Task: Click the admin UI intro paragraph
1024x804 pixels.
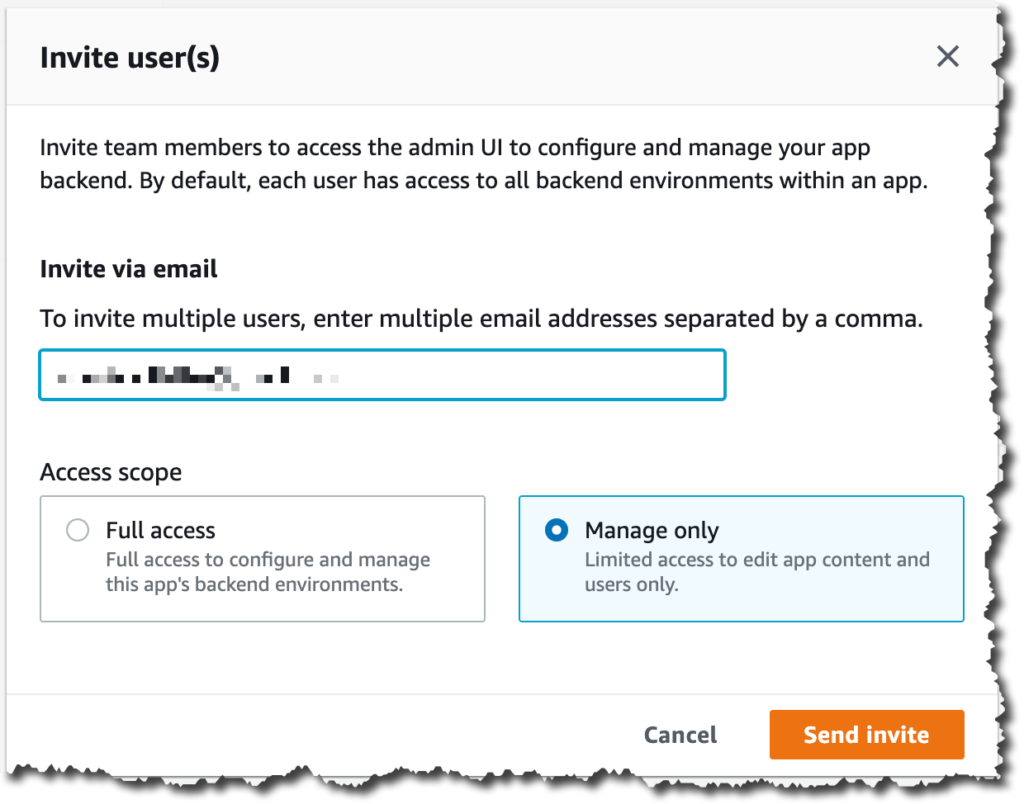Action: coord(484,164)
